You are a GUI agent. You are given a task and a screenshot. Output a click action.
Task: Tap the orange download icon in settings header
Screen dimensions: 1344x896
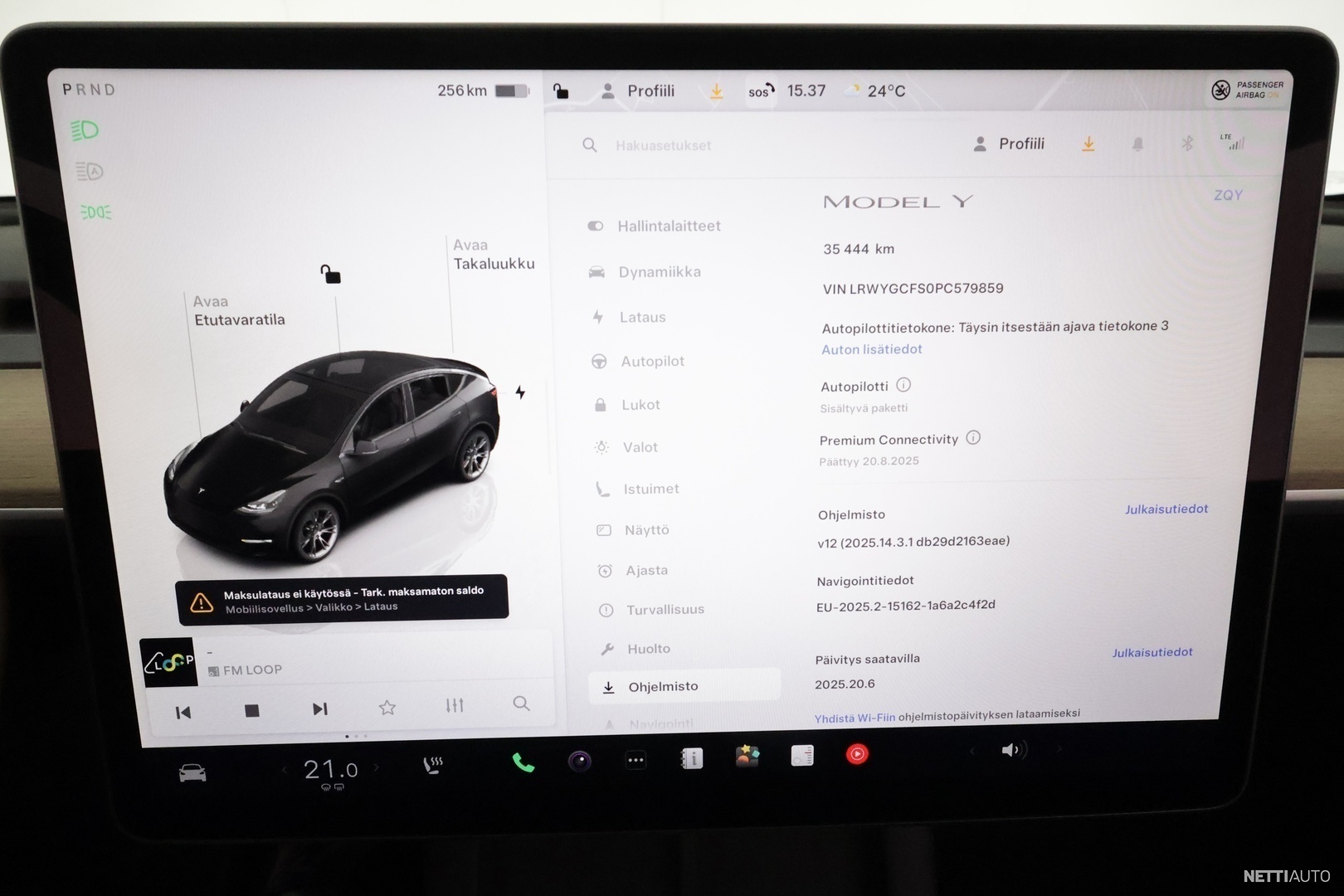click(x=1088, y=144)
